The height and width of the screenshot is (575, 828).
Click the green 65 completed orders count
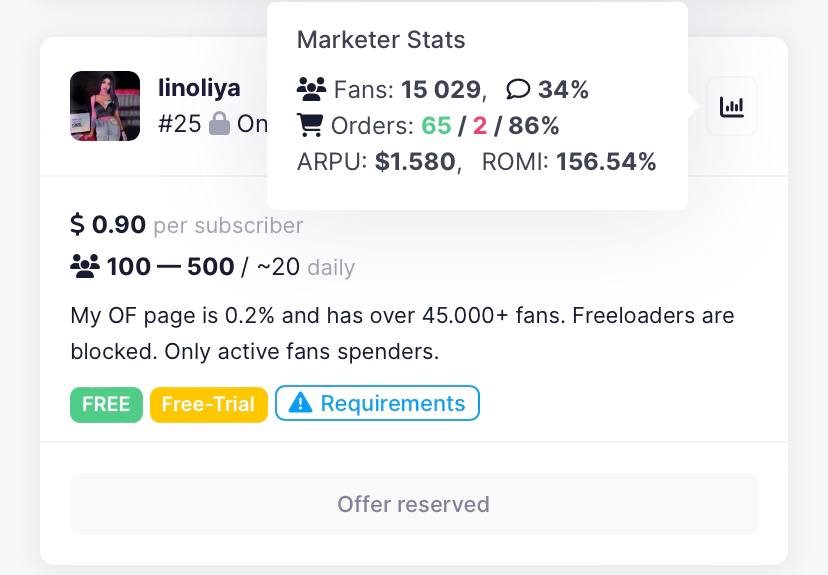coord(436,126)
